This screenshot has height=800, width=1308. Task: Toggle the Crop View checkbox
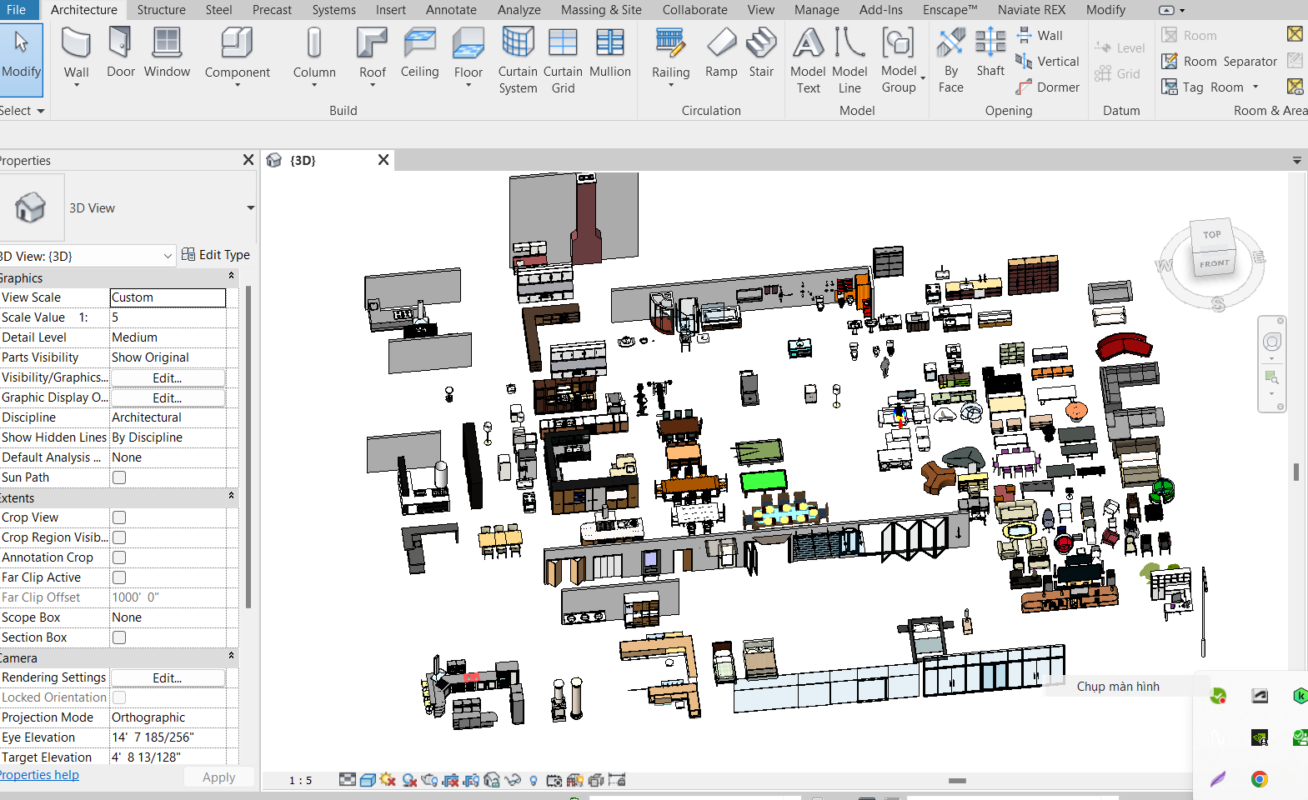click(x=119, y=518)
